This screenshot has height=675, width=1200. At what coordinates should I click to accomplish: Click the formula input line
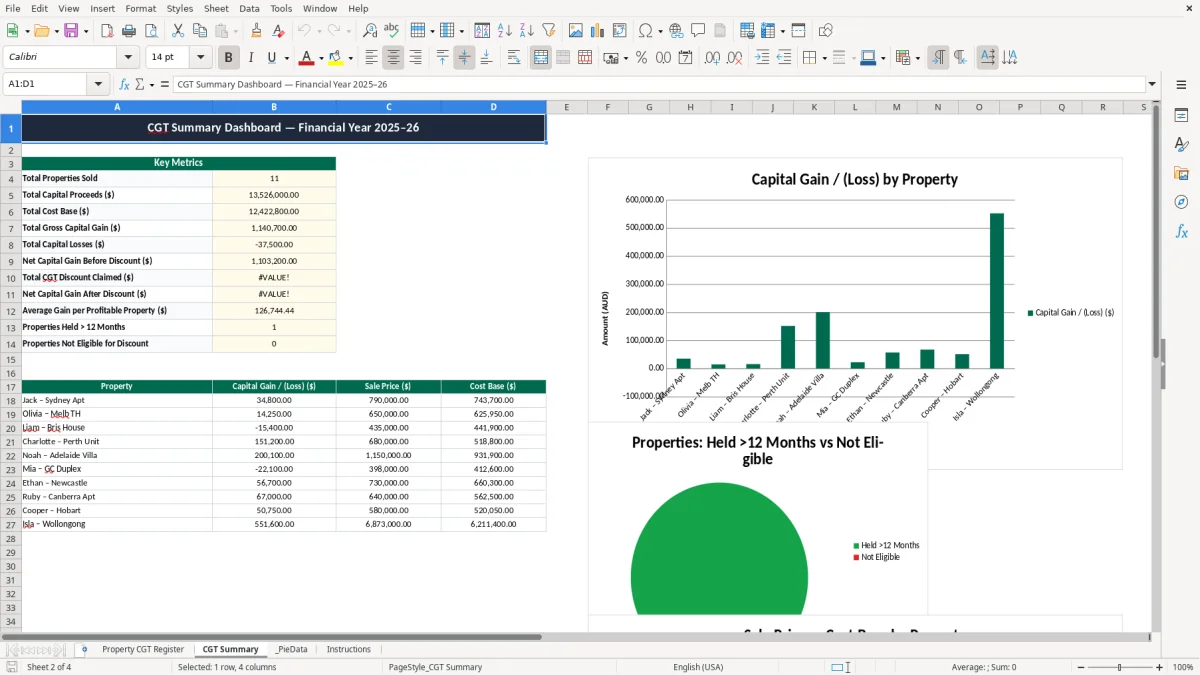click(657, 85)
